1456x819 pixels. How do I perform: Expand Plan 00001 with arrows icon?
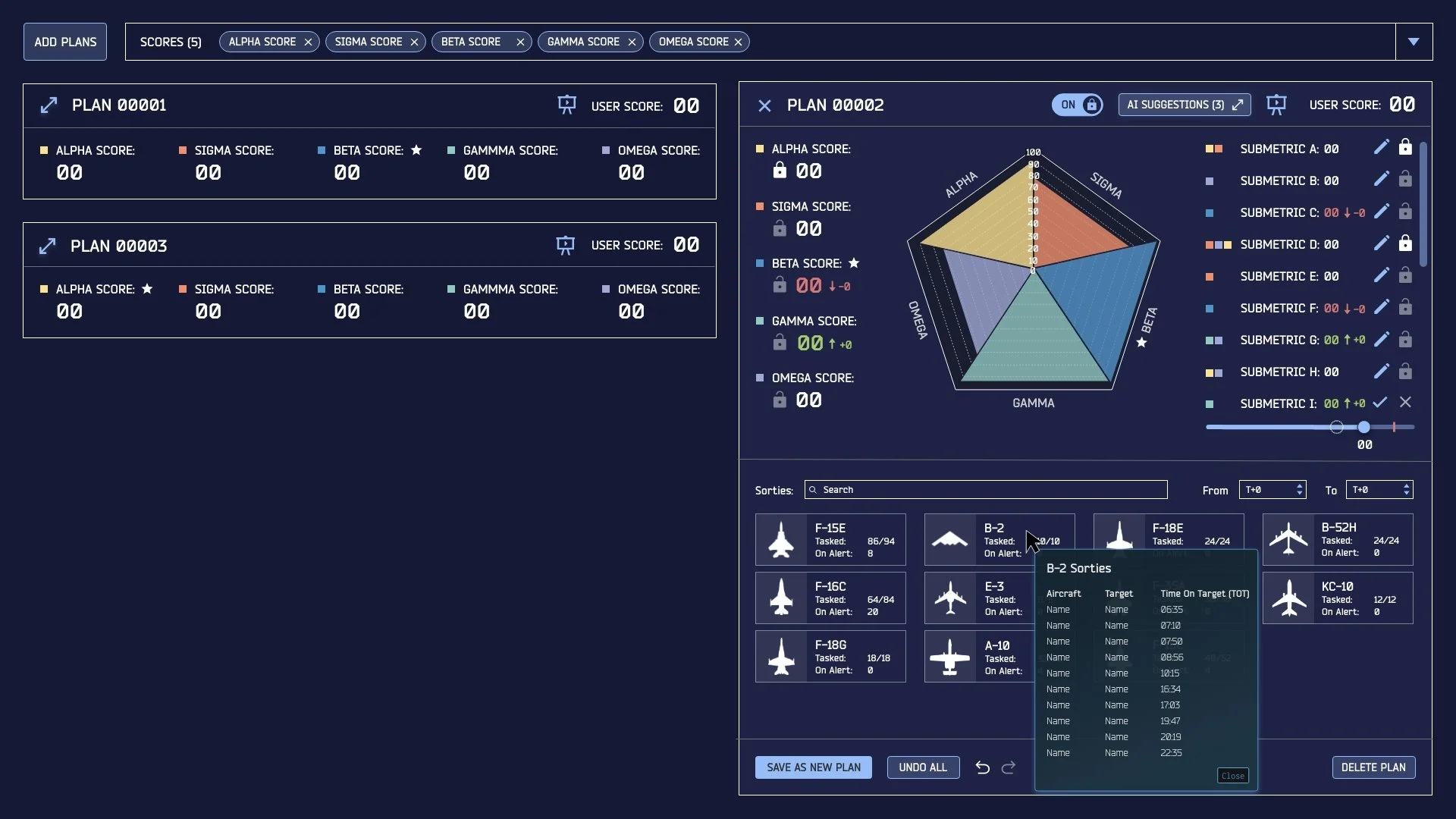(x=49, y=105)
